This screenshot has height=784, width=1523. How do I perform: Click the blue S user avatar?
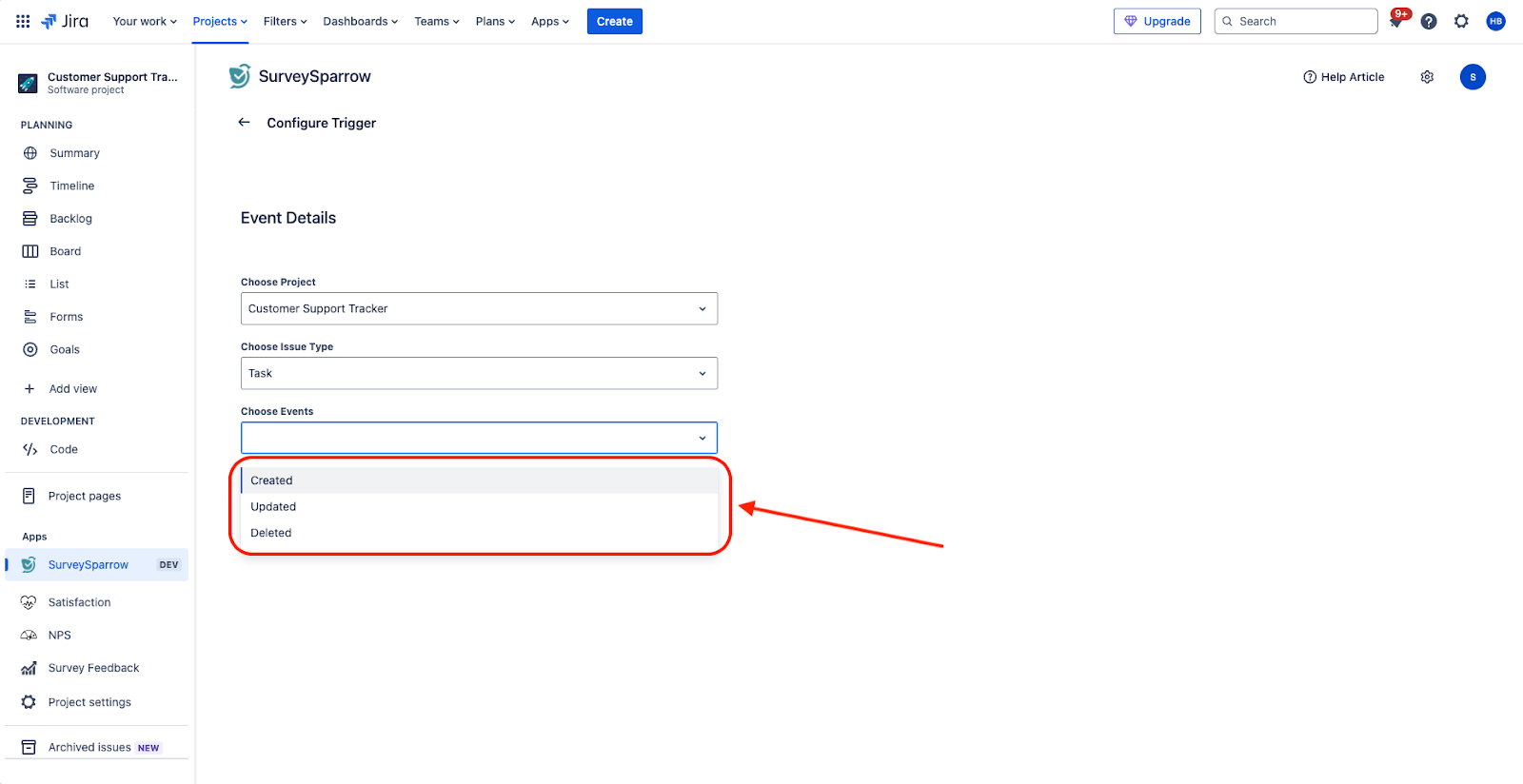1473,77
